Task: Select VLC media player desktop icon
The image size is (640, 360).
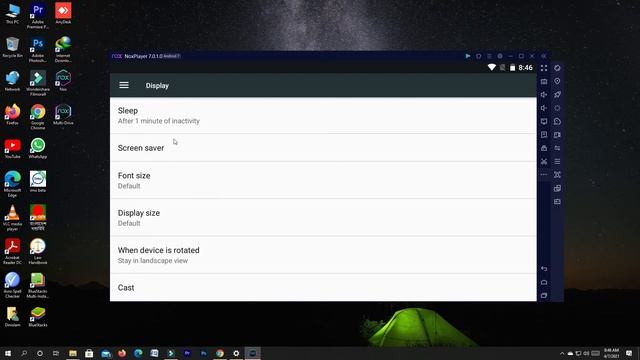Action: pyautogui.click(x=12, y=218)
